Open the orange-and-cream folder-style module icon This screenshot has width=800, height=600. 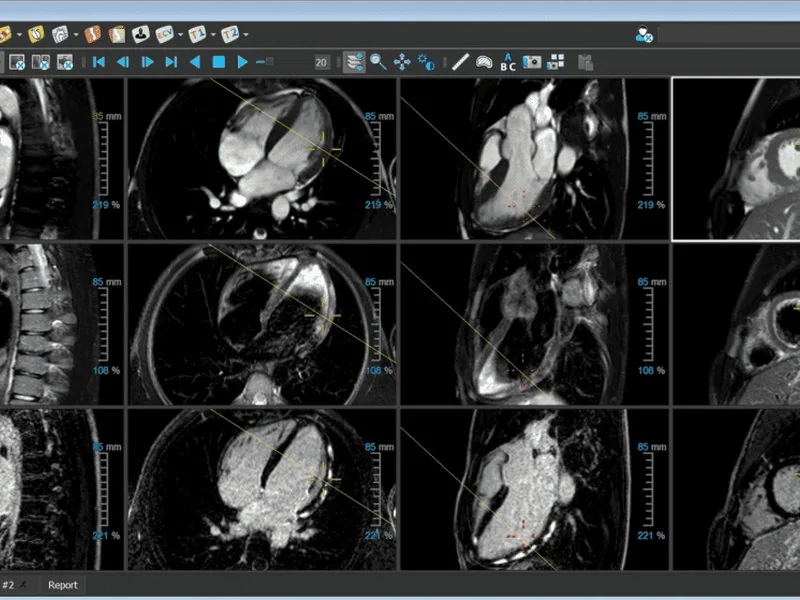click(x=117, y=34)
